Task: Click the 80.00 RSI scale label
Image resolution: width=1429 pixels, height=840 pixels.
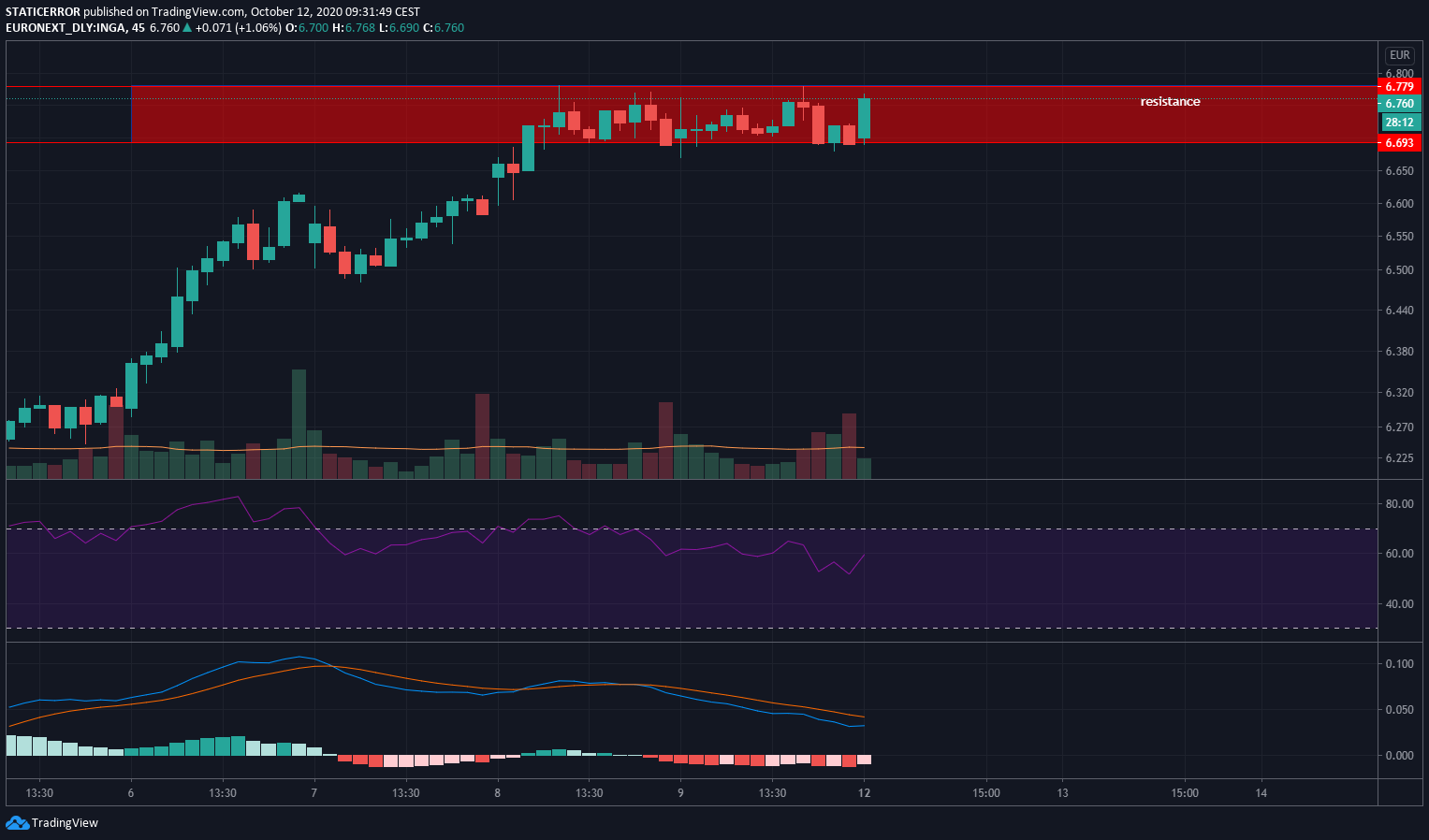Action: pyautogui.click(x=1399, y=503)
